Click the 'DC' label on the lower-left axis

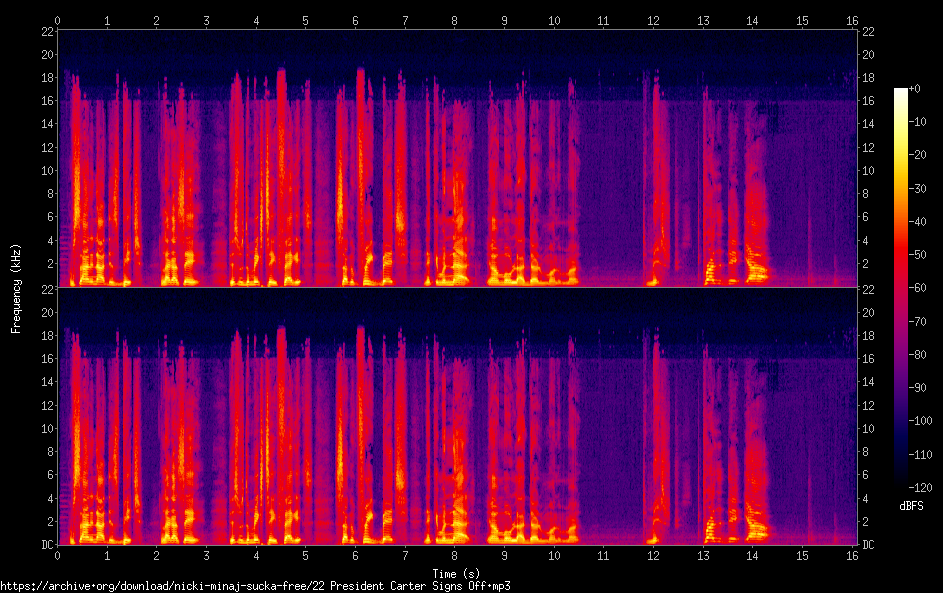coord(44,545)
